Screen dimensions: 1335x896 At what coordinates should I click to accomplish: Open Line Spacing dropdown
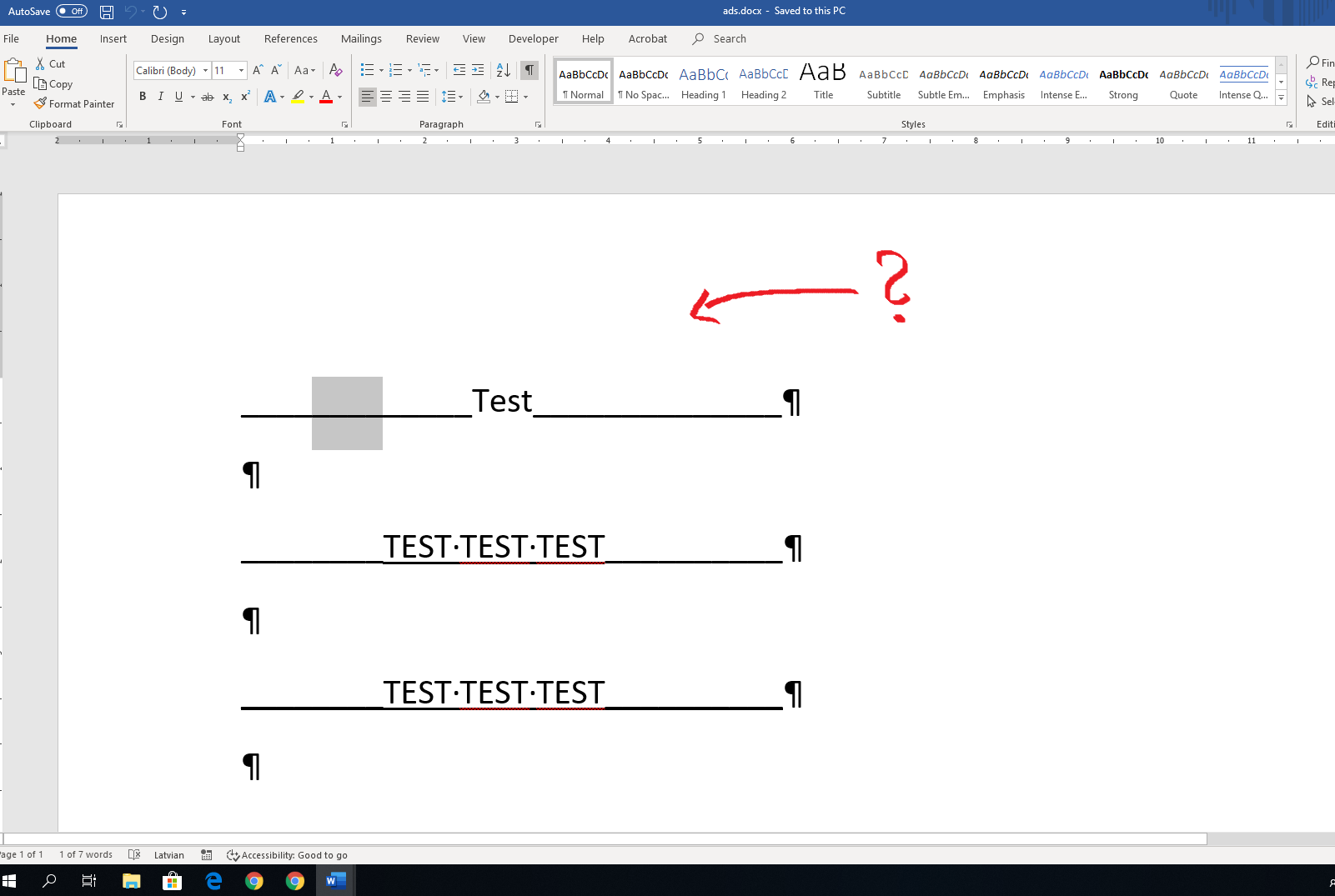coord(451,97)
